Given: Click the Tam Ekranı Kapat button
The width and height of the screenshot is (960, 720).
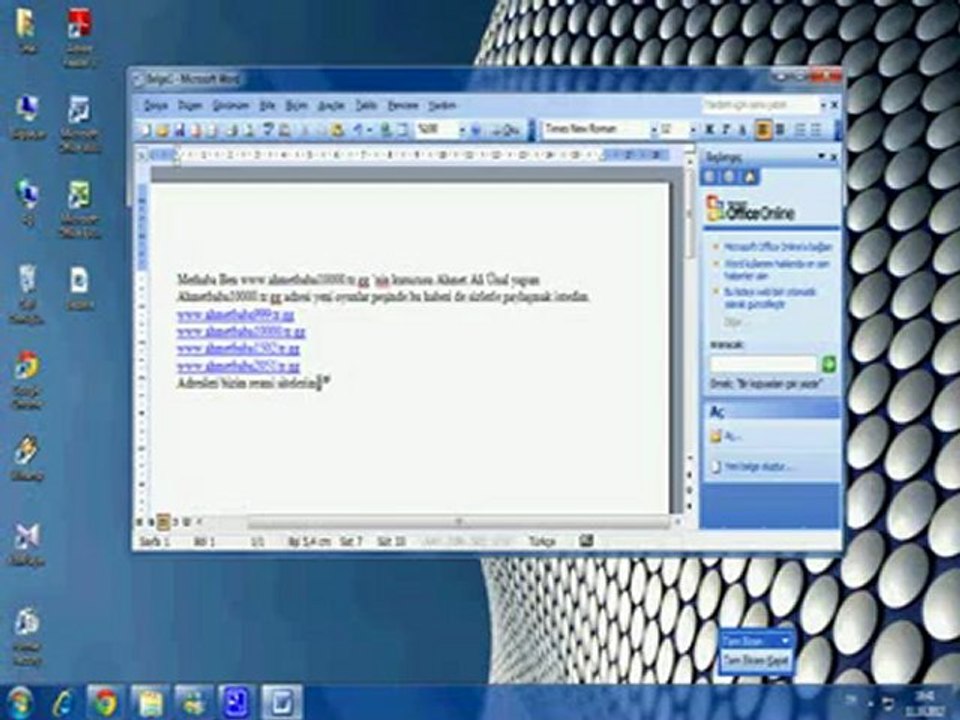Looking at the screenshot, I should (755, 661).
